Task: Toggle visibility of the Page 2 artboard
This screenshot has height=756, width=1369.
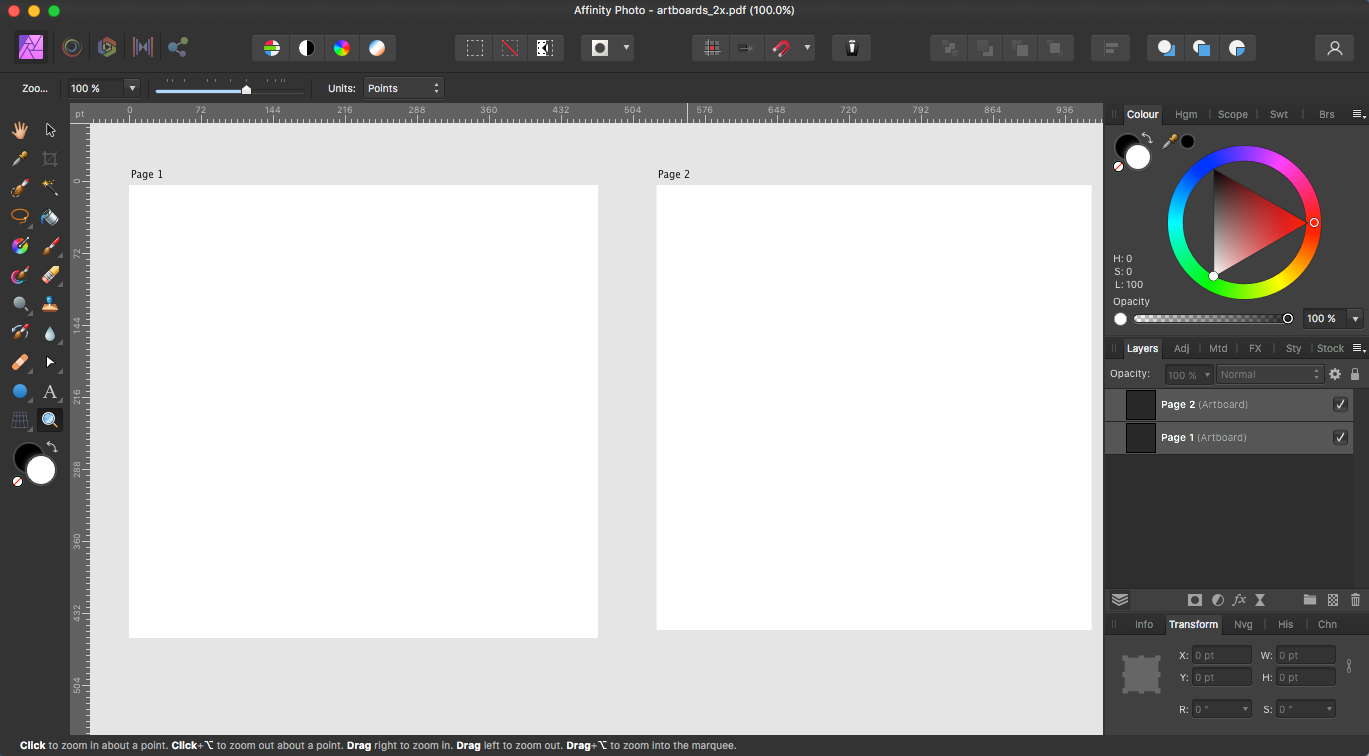Action: pyautogui.click(x=1340, y=404)
